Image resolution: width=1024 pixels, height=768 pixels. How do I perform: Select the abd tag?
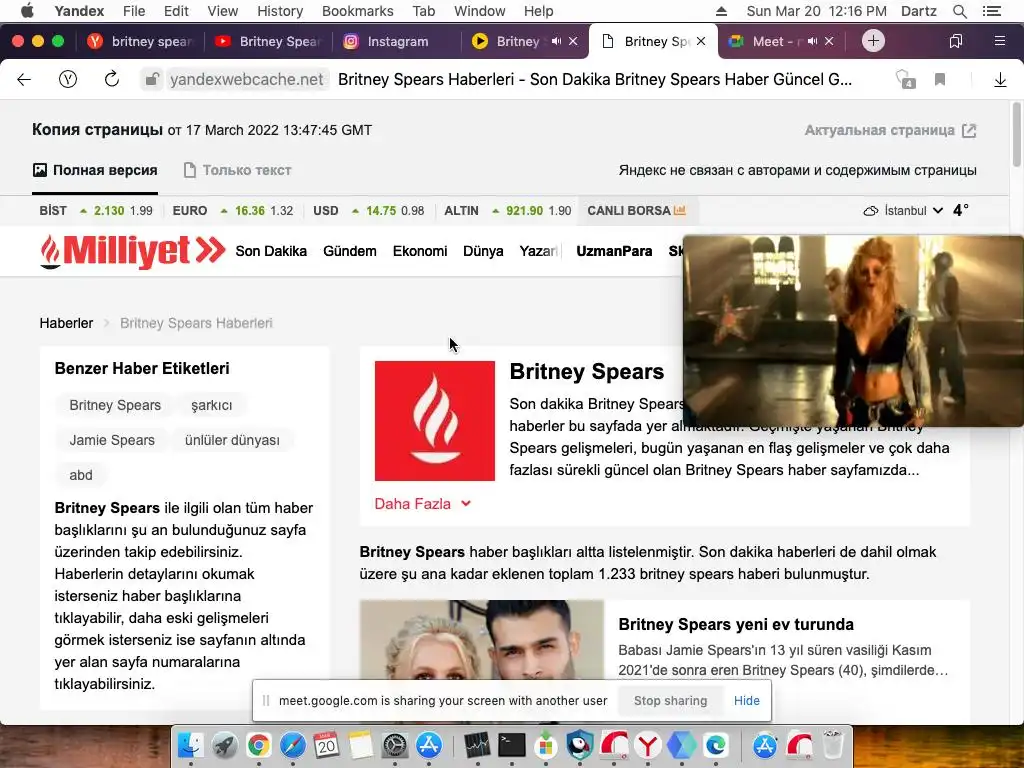81,475
